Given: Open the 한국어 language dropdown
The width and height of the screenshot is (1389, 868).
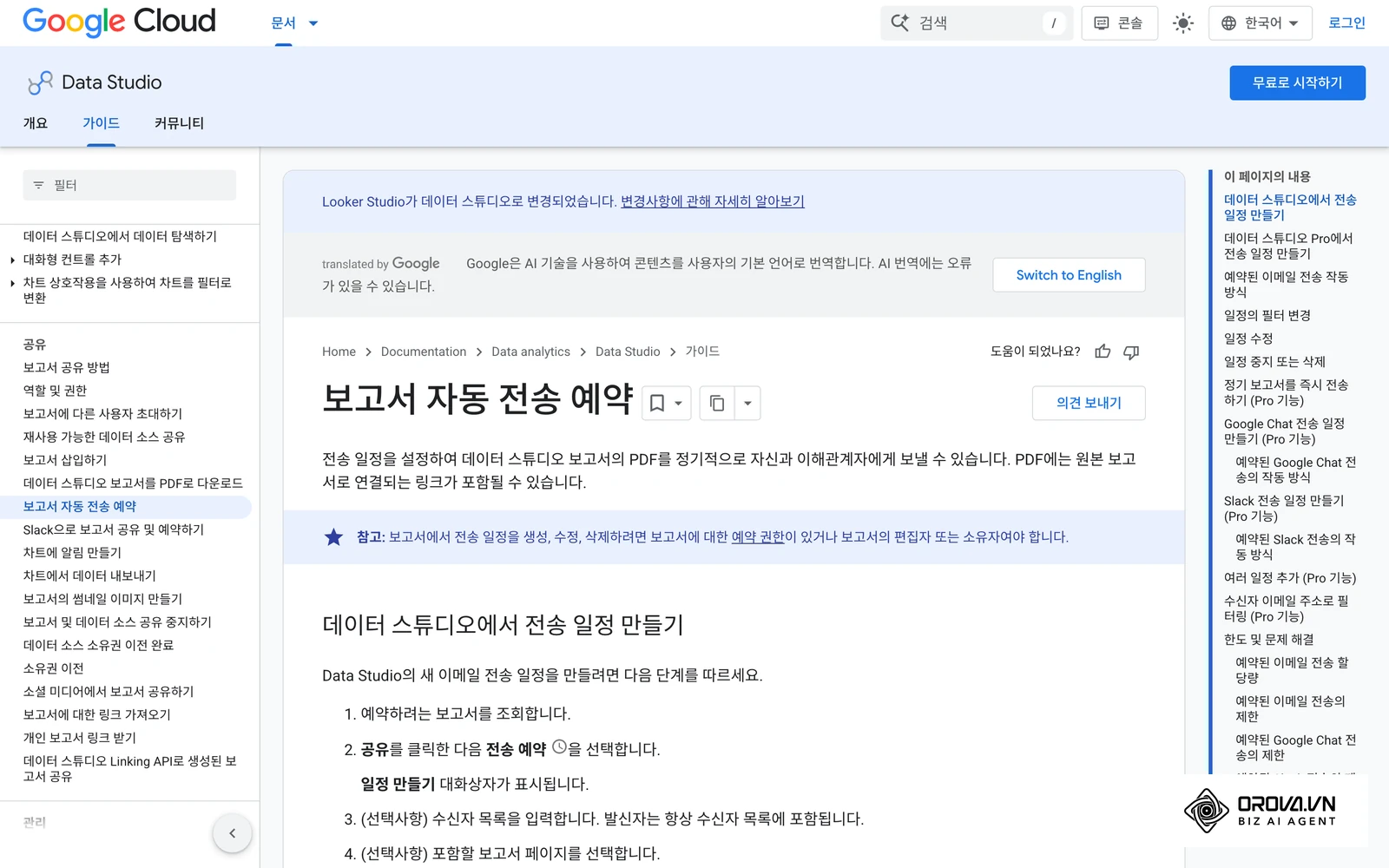Looking at the screenshot, I should click(x=1260, y=23).
